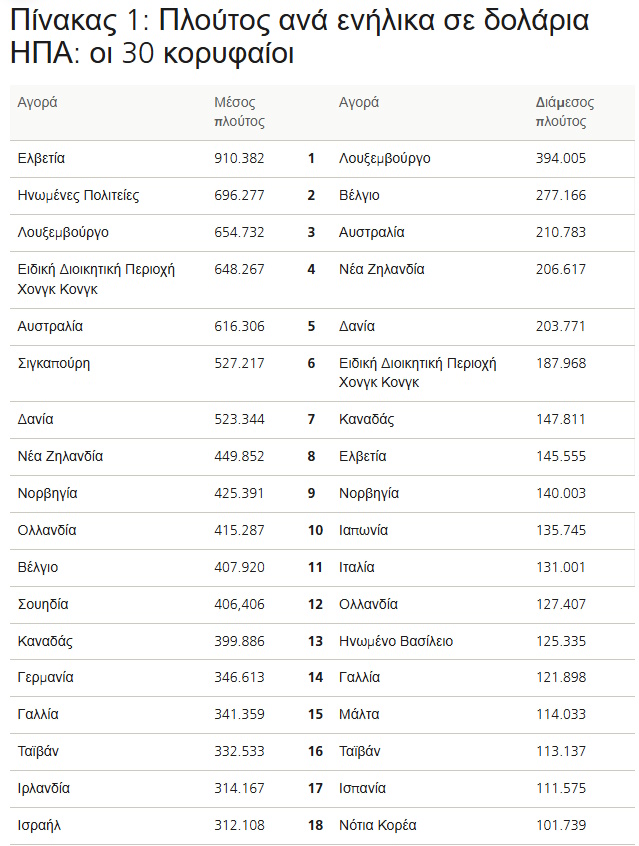The image size is (639, 846).
Task: Select Μάλτα at rank 15
Action: pos(359,714)
